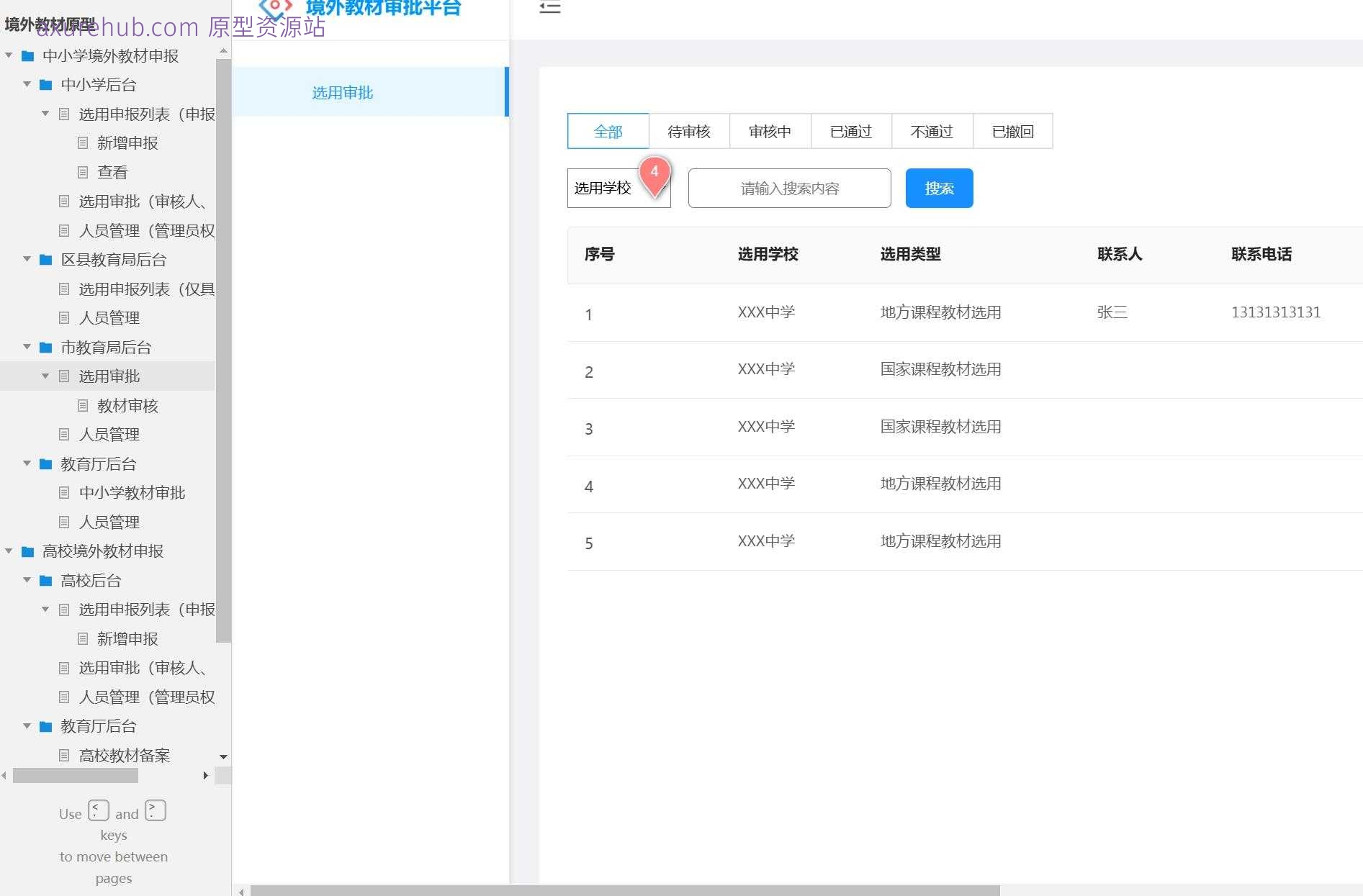Click the 请输入搜索内容 input field
The height and width of the screenshot is (896, 1363).
[x=788, y=188]
